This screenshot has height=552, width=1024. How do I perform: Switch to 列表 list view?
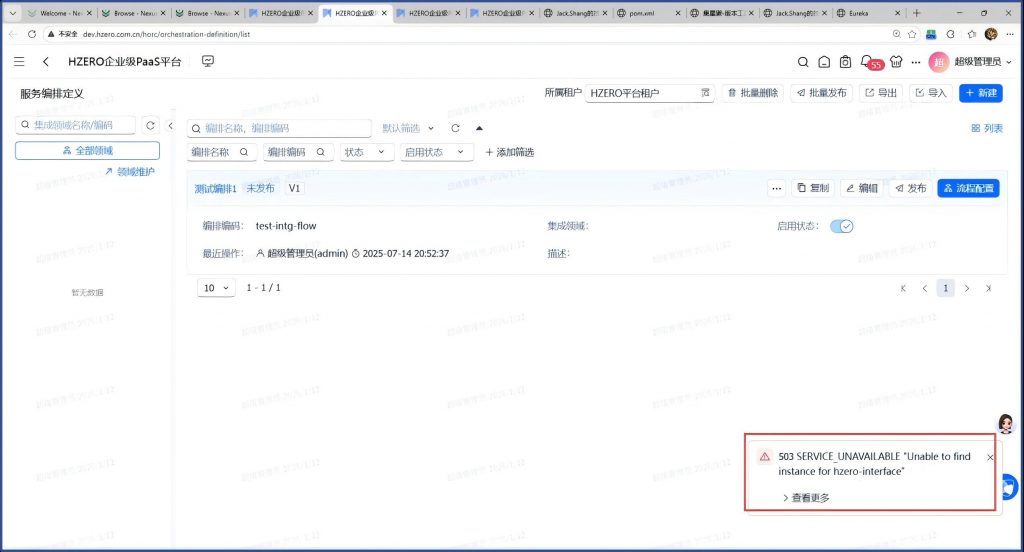(x=986, y=129)
